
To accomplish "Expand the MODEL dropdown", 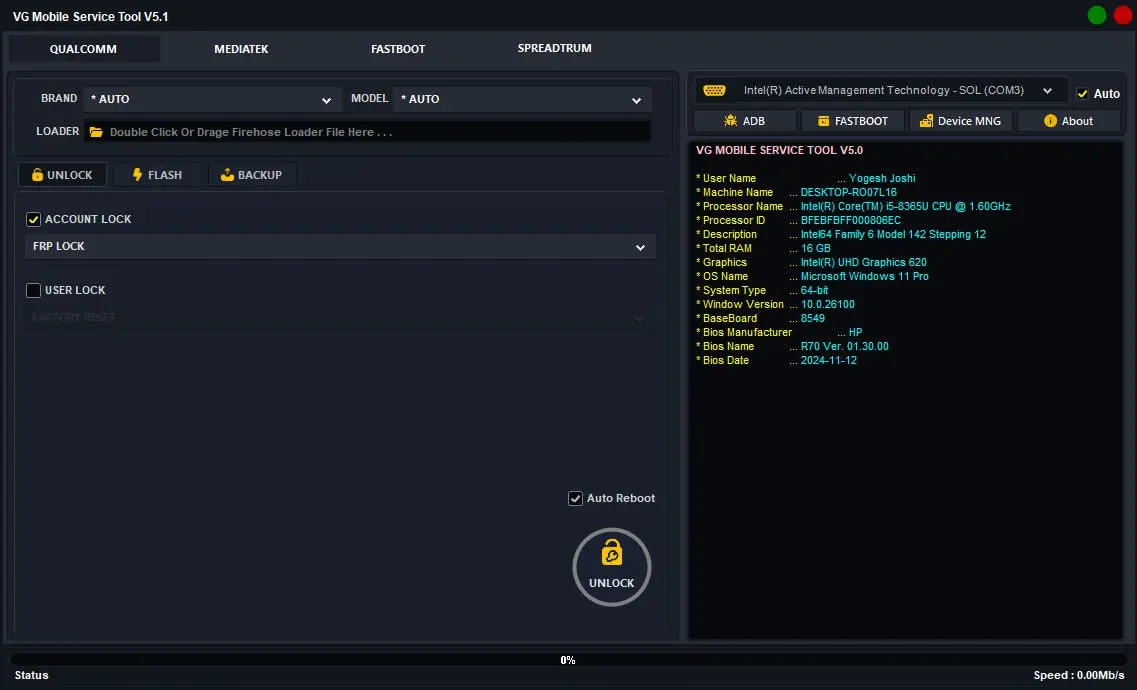I will [522, 99].
